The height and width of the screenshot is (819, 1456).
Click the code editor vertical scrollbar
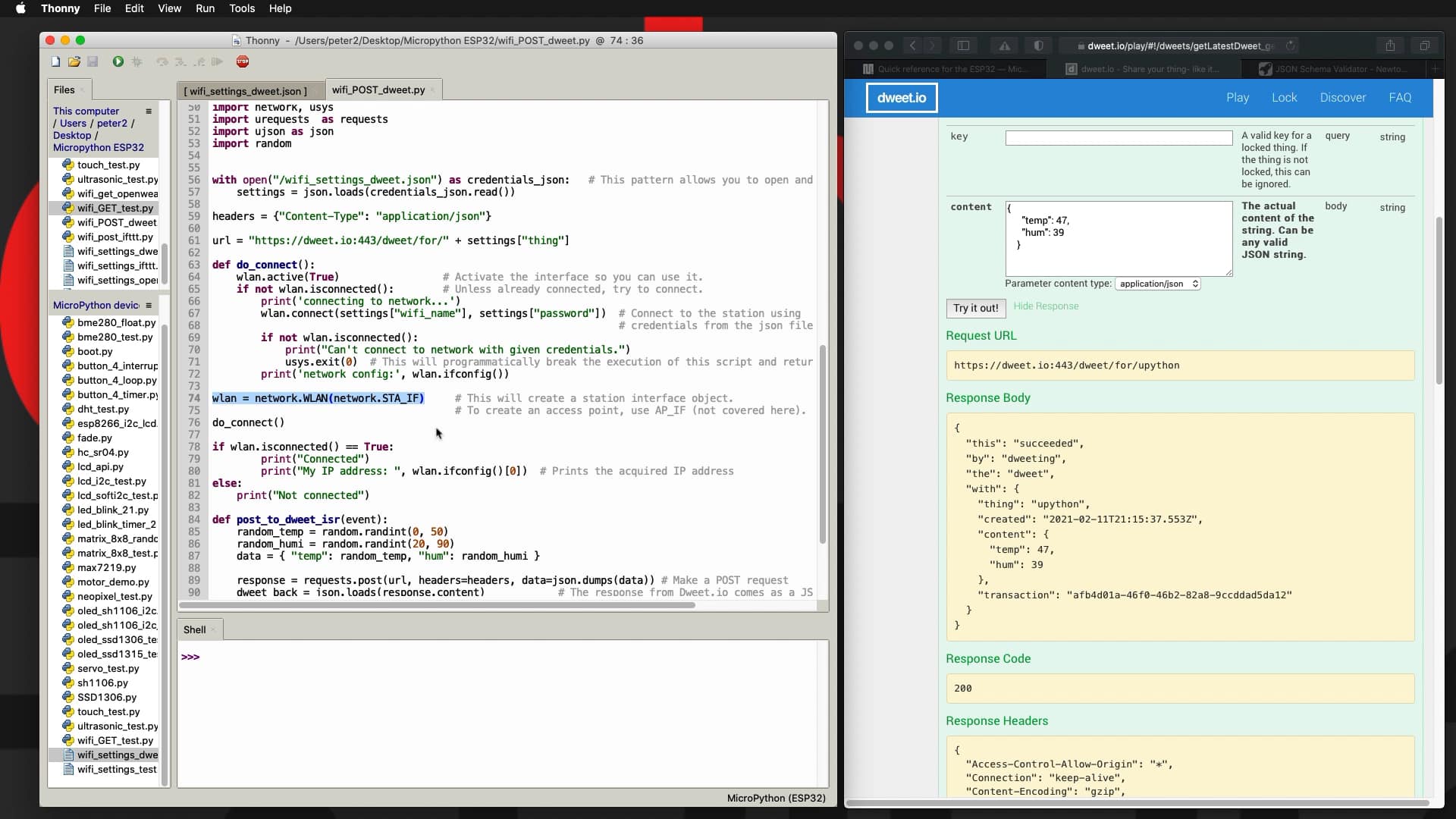click(822, 444)
